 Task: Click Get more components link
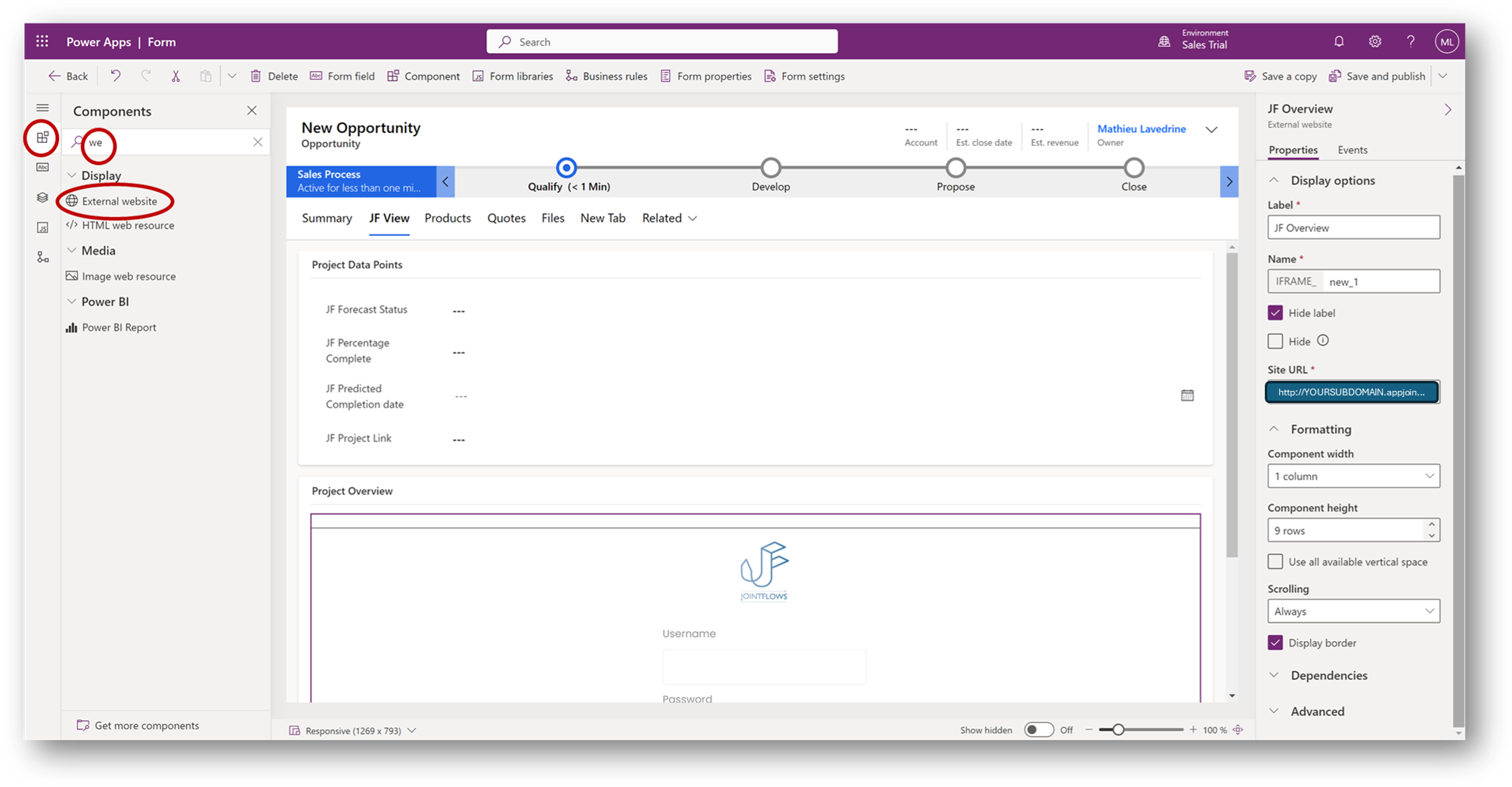point(147,725)
